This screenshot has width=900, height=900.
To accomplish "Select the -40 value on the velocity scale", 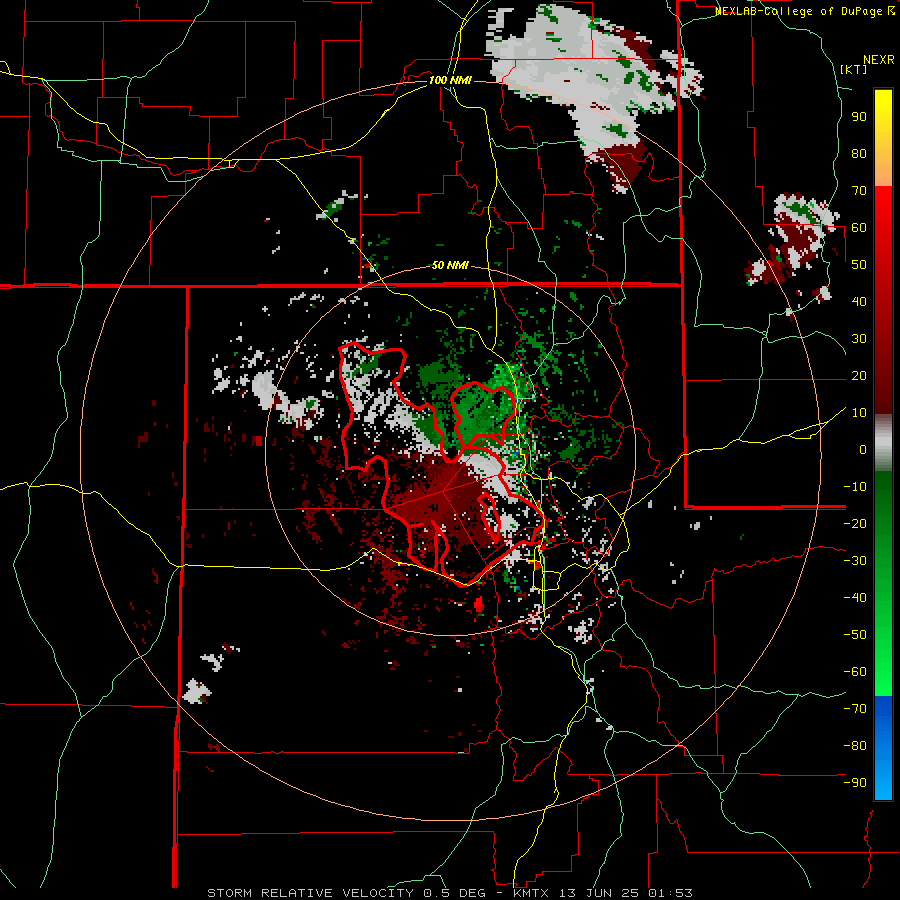I will tap(855, 598).
